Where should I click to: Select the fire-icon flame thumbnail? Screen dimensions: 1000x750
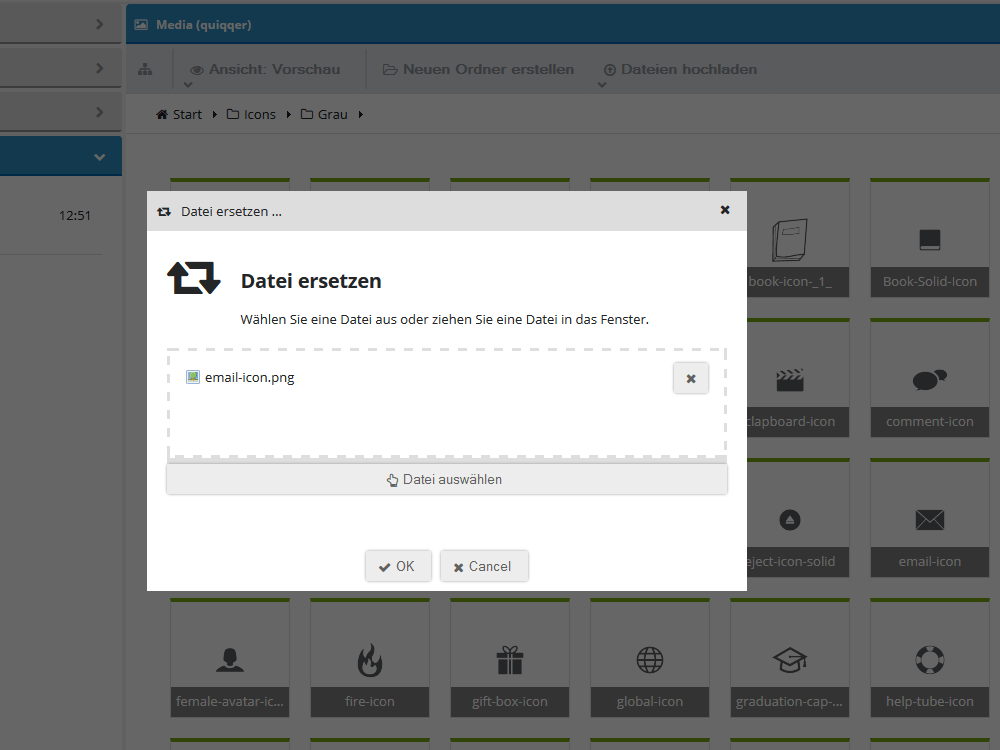(x=370, y=658)
